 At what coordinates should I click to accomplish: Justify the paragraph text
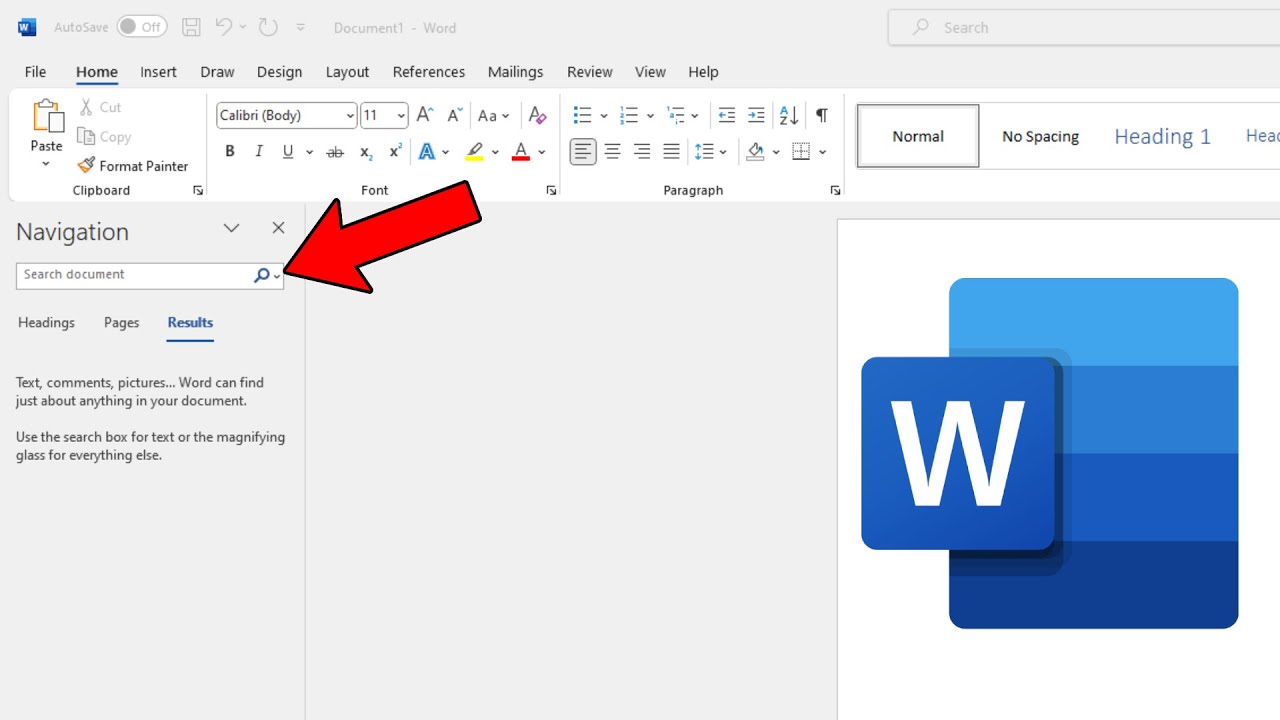(x=671, y=152)
